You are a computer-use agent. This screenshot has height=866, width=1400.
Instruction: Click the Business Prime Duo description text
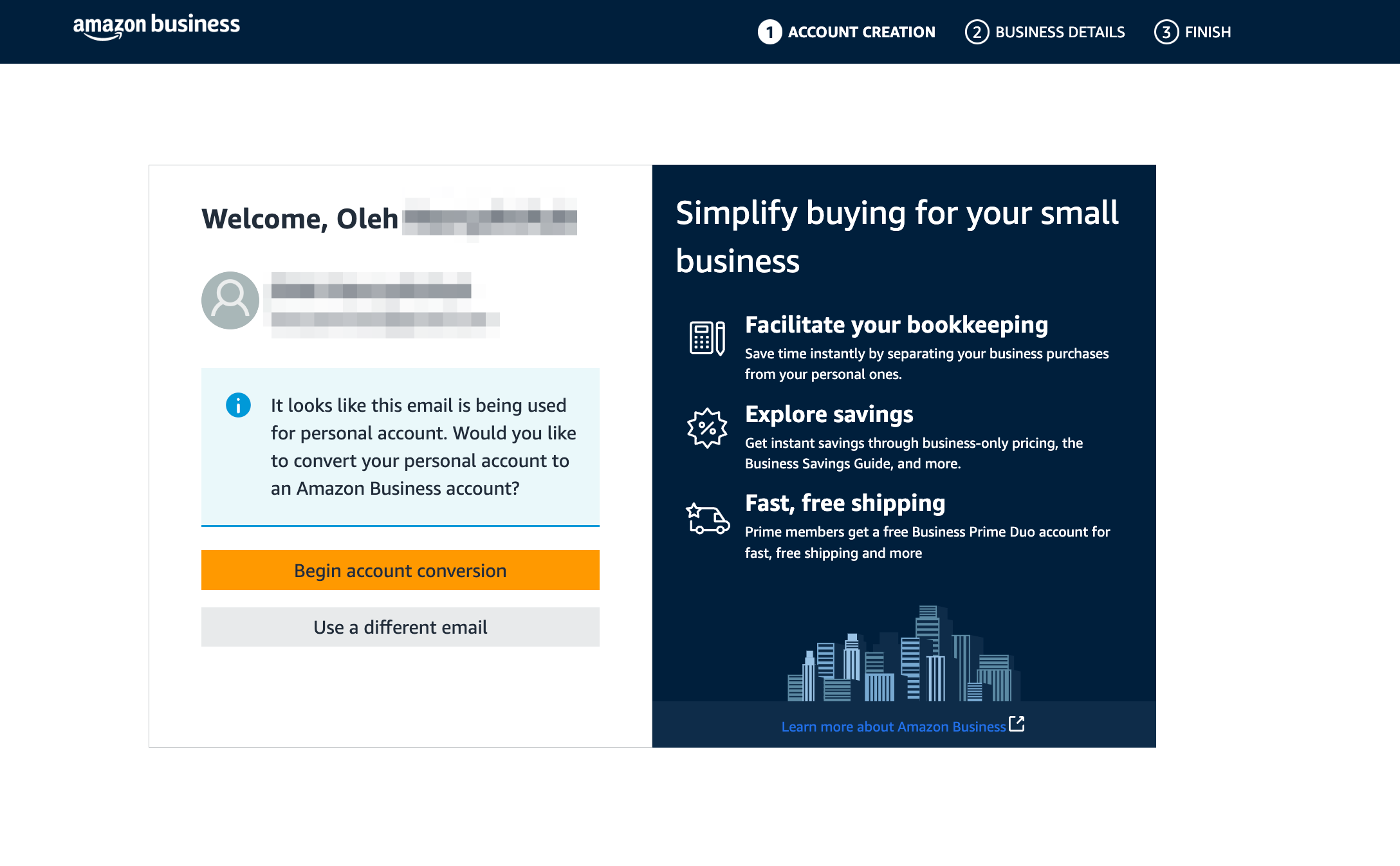[927, 542]
